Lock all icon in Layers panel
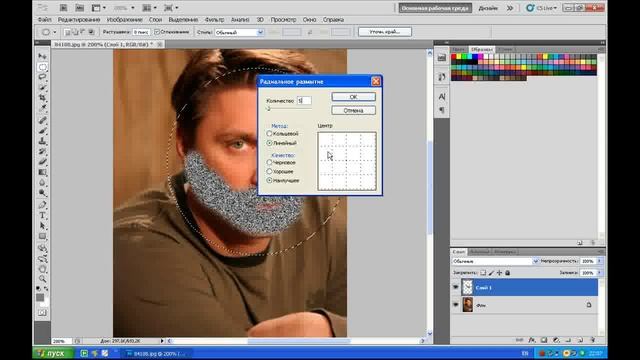 pos(507,273)
